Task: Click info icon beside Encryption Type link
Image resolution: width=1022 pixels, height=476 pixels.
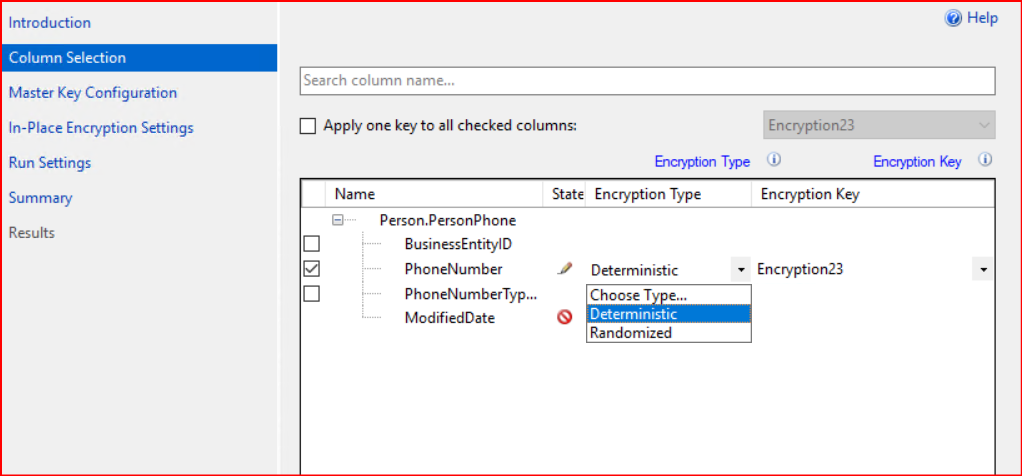Action: pos(773,160)
